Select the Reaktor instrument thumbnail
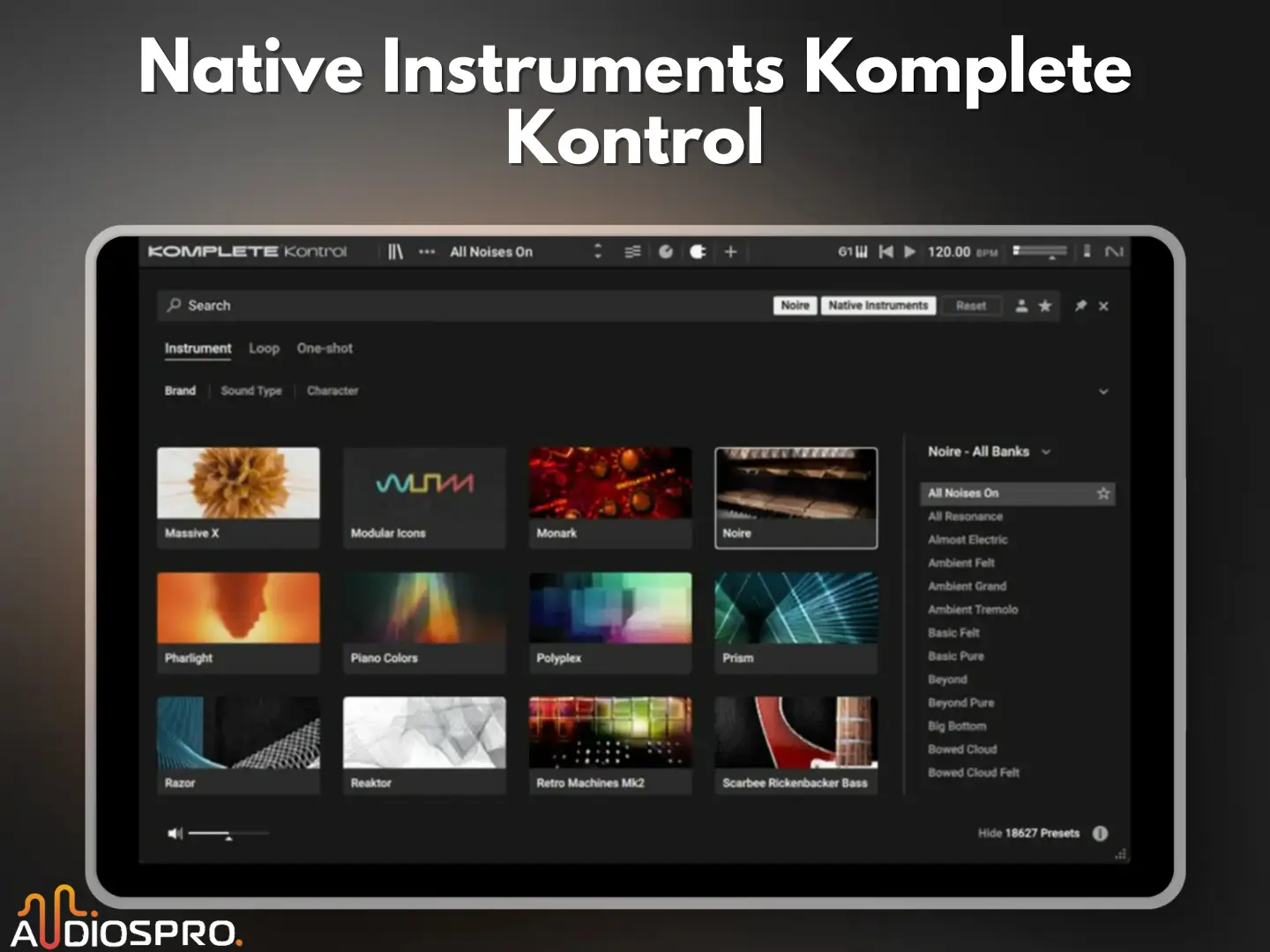The image size is (1270, 952). 424,746
